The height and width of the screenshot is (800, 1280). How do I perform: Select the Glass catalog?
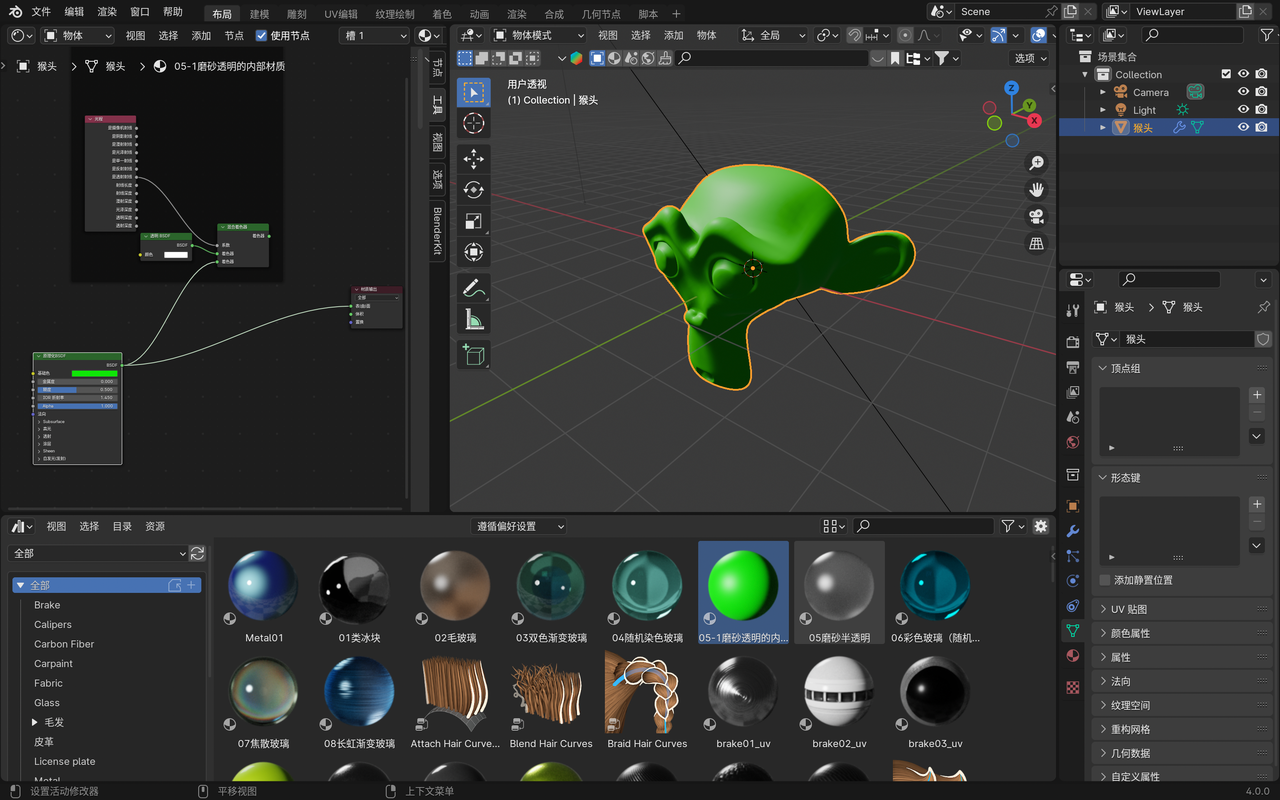47,703
